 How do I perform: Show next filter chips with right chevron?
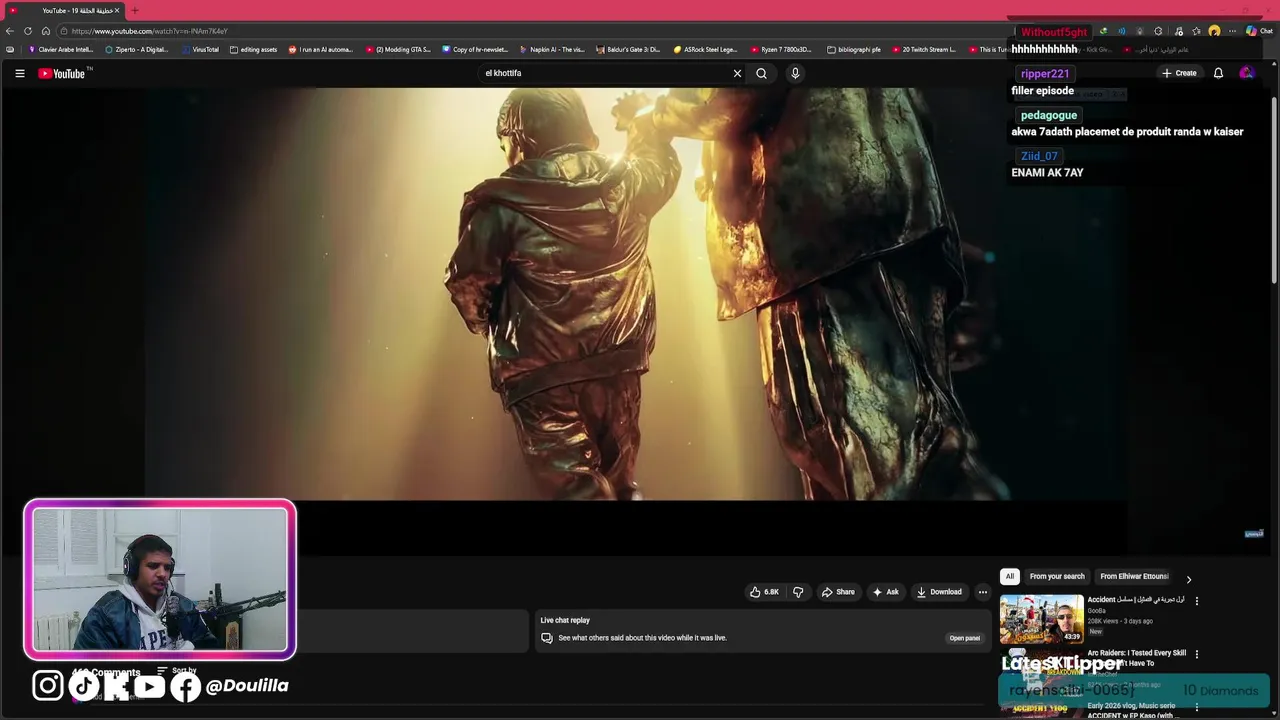pyautogui.click(x=1188, y=579)
